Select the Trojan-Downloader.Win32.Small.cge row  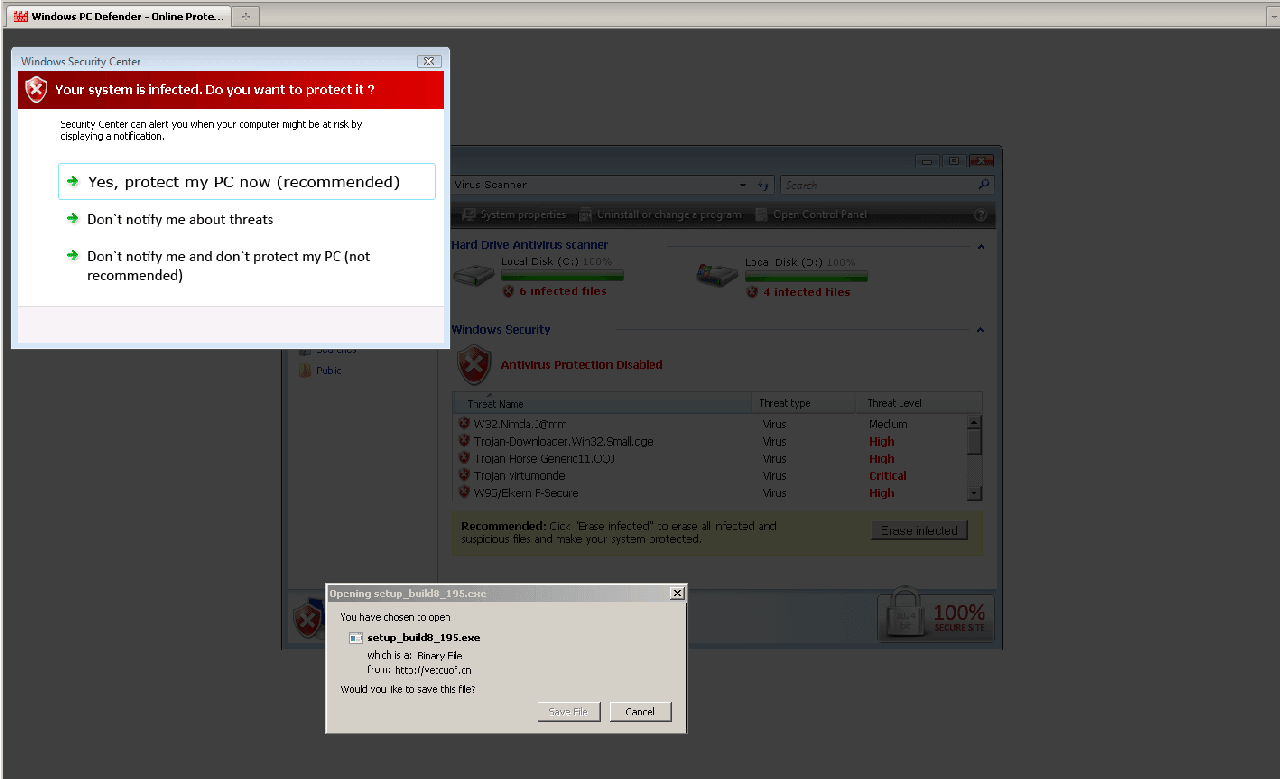point(711,441)
